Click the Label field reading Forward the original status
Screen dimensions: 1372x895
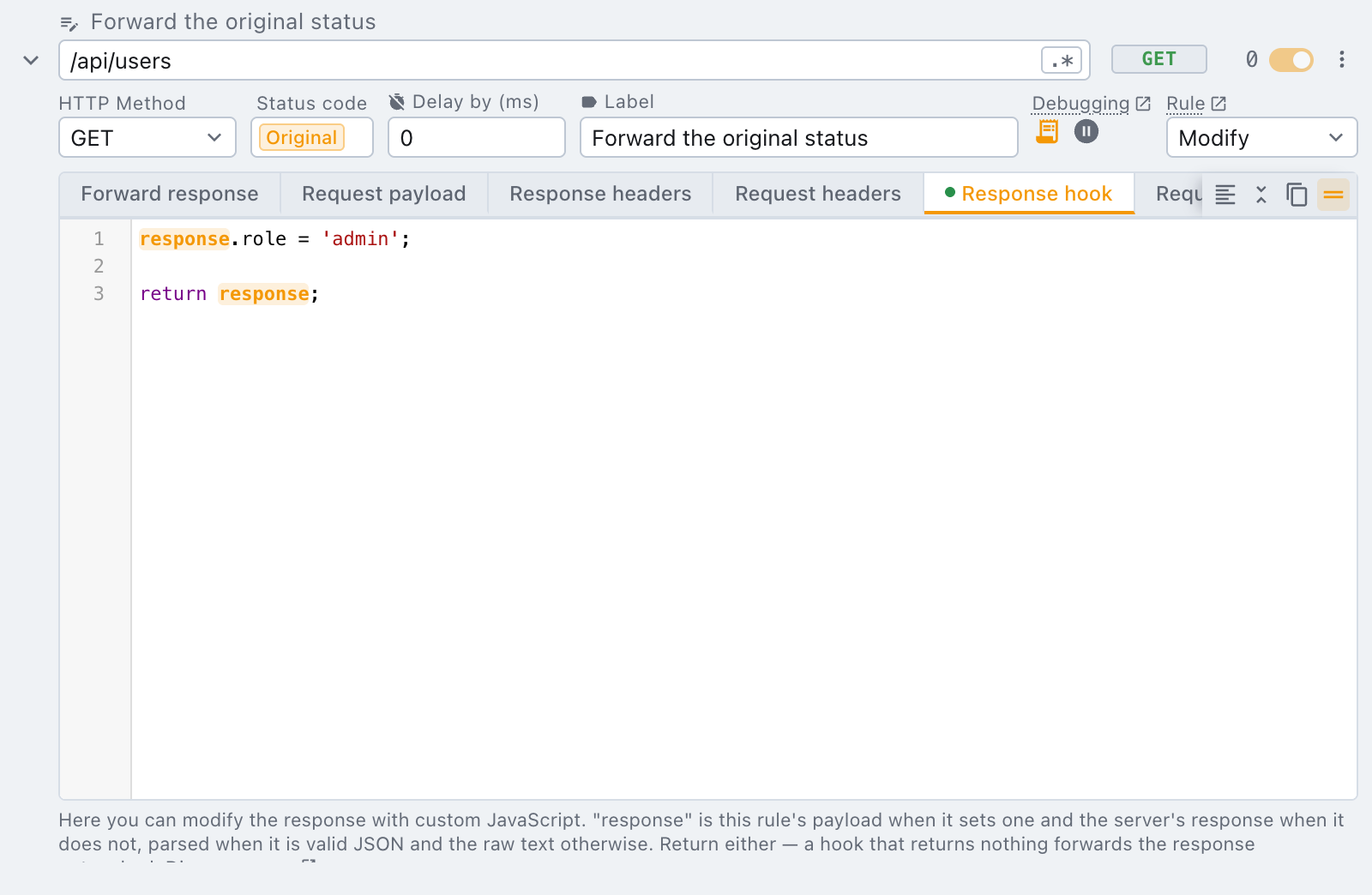(799, 138)
